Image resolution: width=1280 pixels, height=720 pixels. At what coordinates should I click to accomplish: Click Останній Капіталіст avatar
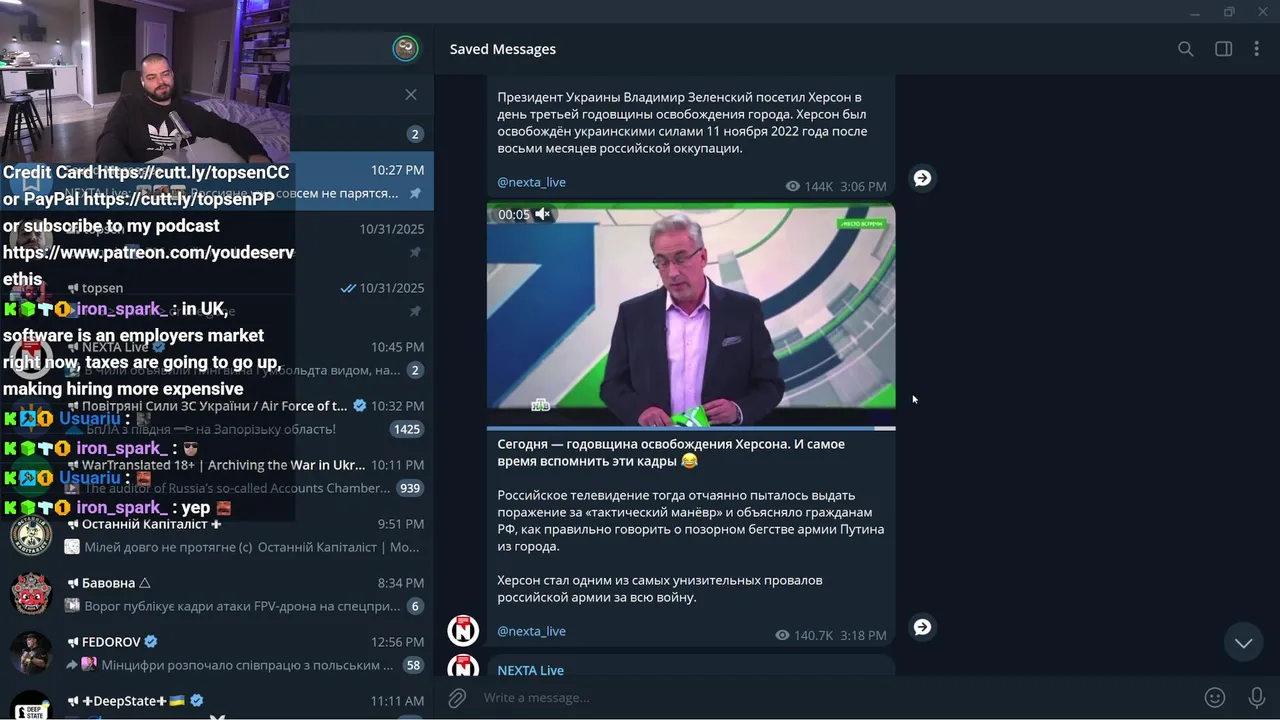click(31, 535)
